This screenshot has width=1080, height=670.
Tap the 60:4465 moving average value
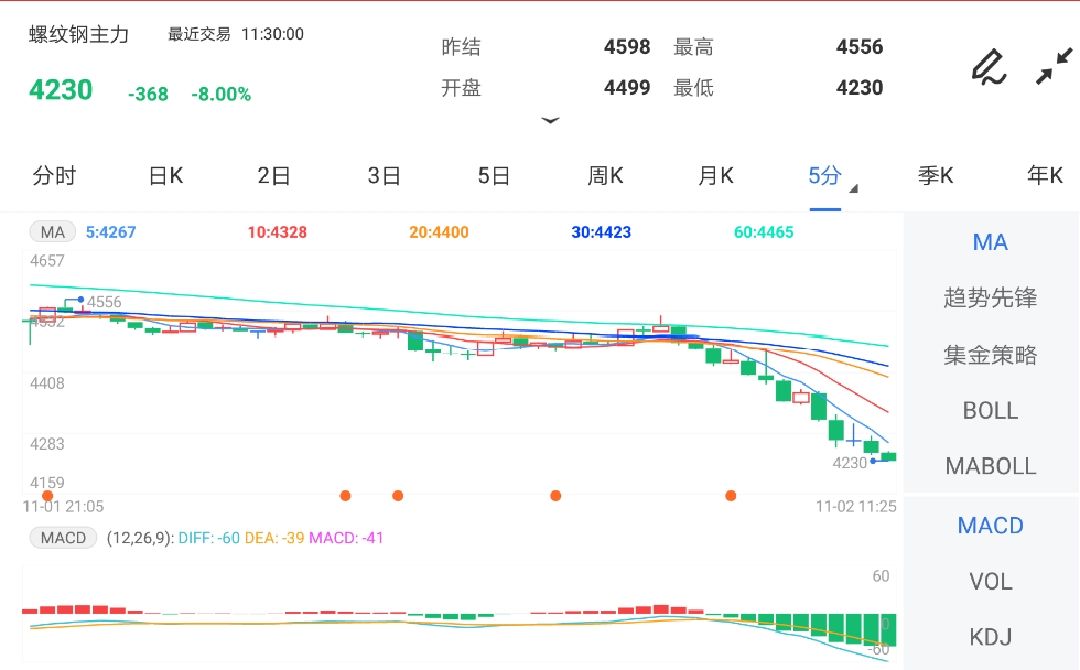pos(764,233)
